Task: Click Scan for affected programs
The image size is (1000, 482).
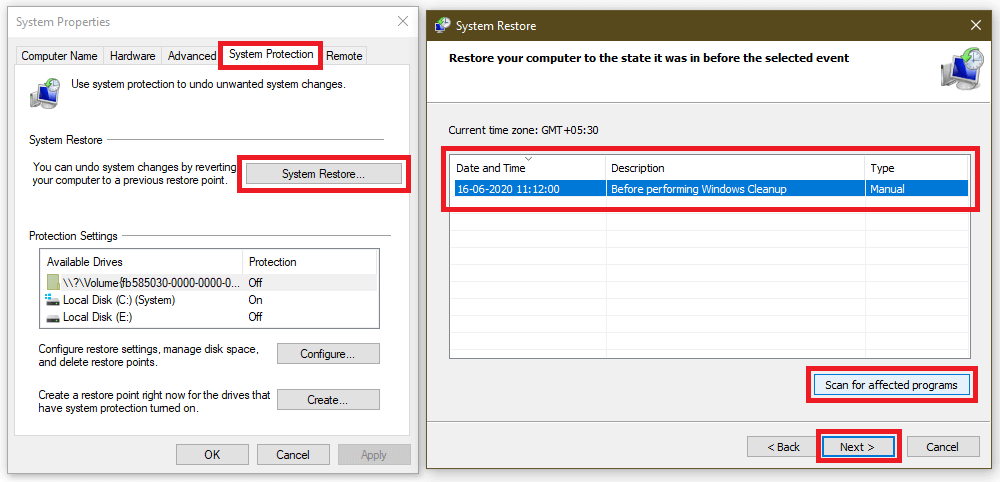Action: click(890, 385)
